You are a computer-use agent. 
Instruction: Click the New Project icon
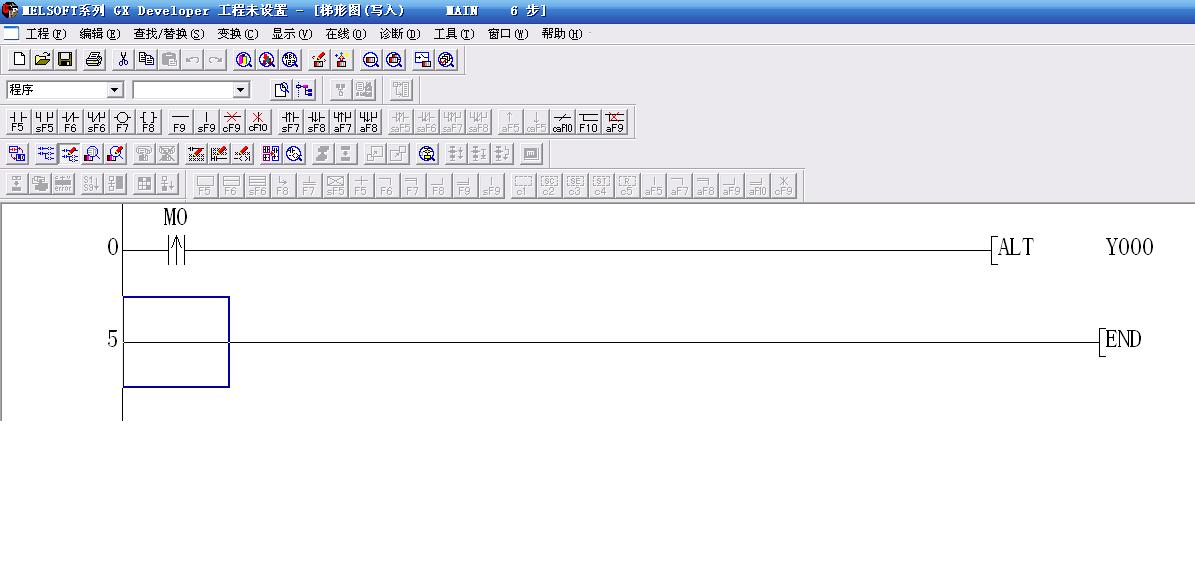(x=19, y=60)
